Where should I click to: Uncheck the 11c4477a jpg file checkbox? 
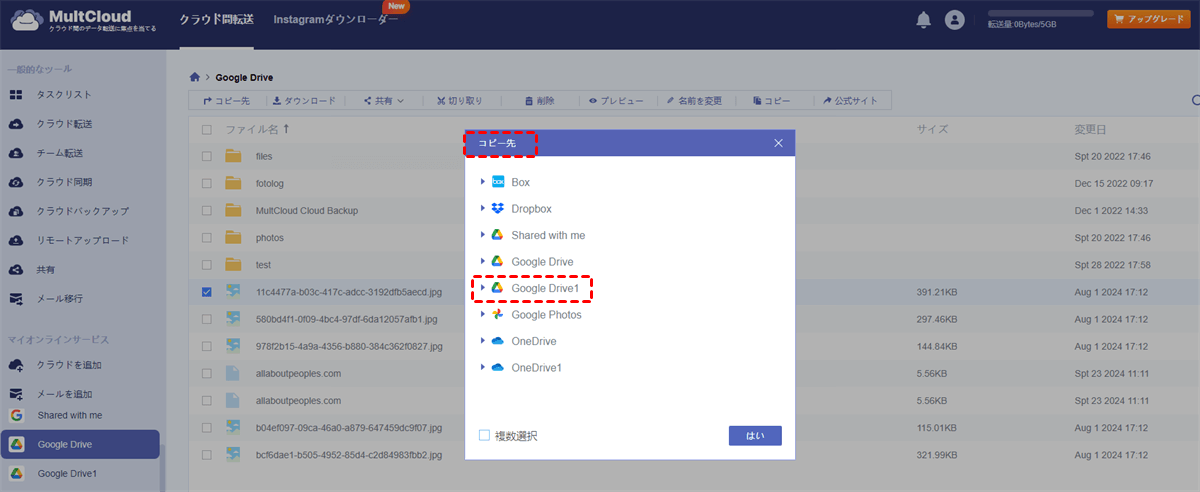pos(206,292)
